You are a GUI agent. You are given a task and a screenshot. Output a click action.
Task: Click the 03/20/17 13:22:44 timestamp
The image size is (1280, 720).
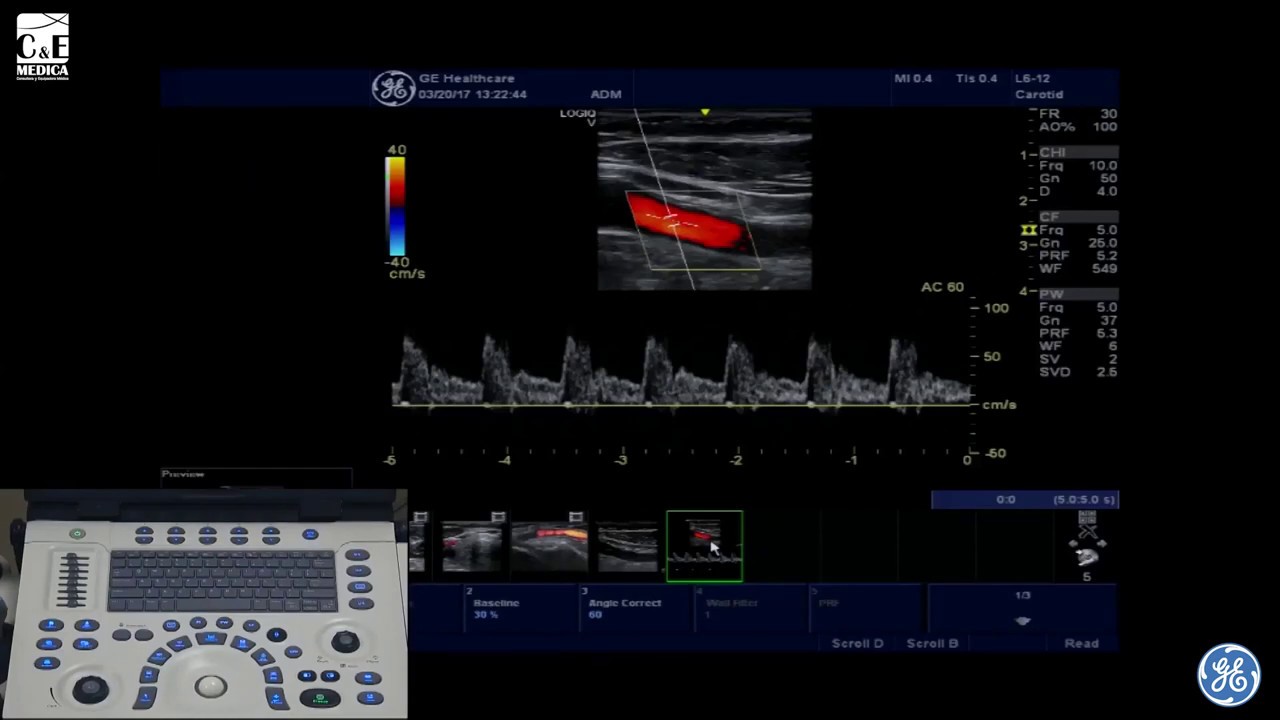click(472, 94)
